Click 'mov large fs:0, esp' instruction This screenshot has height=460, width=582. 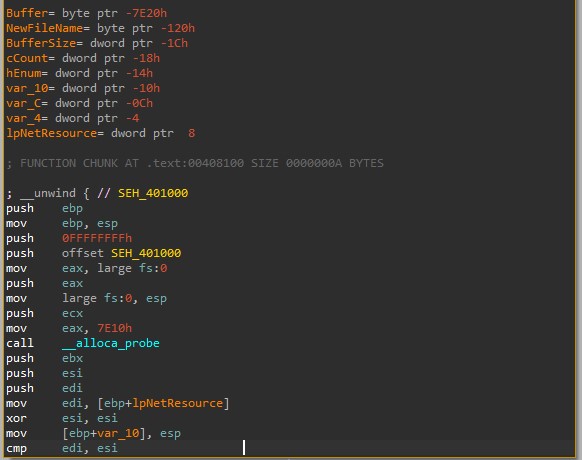tap(86, 298)
